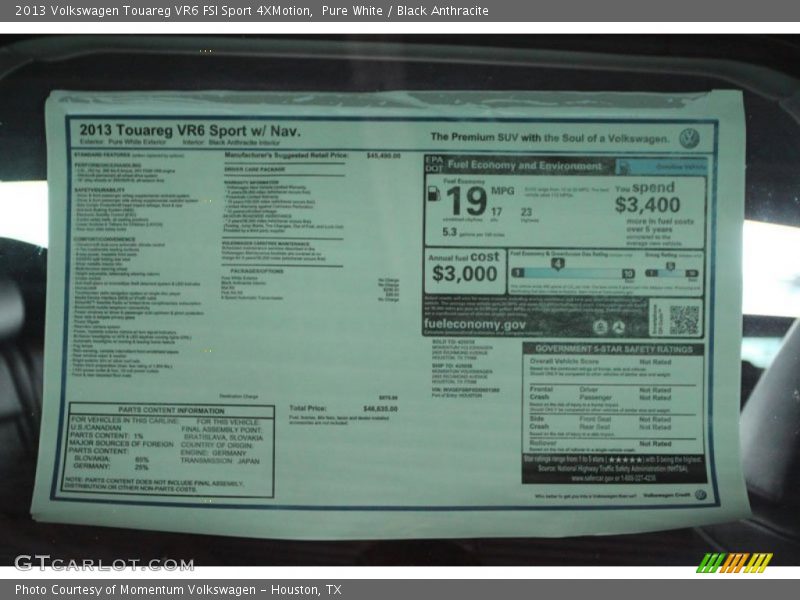The width and height of the screenshot is (800, 600).
Task: Click the total price amount '$46,635.00'
Action: point(381,409)
